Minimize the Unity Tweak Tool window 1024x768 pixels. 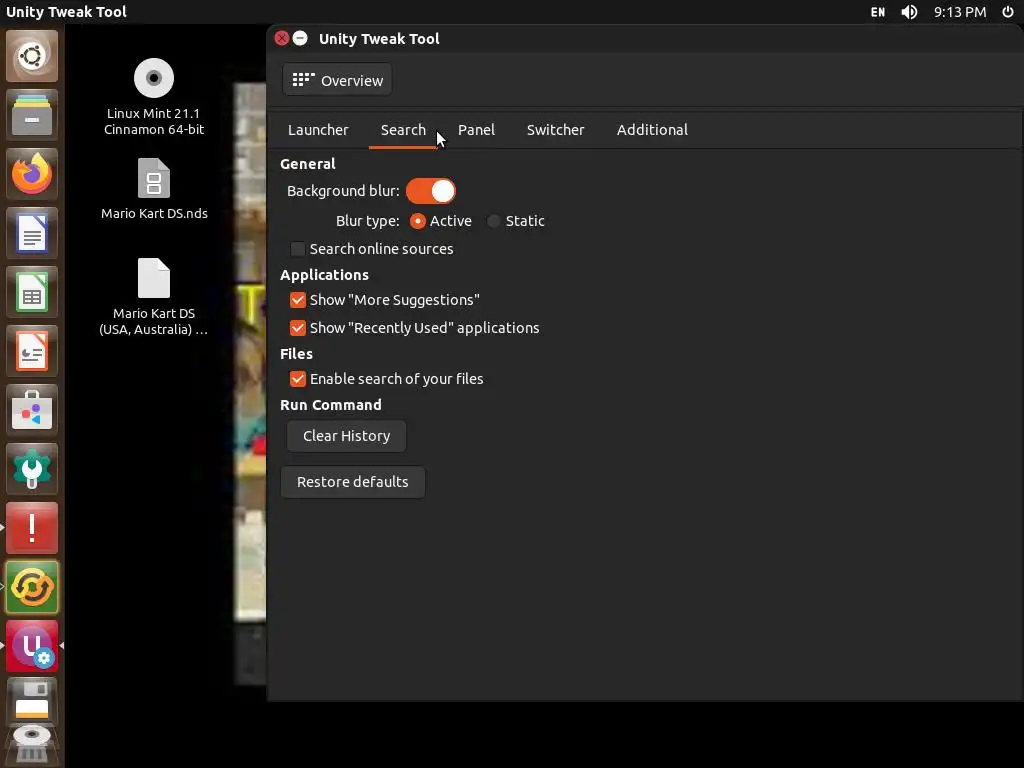300,39
